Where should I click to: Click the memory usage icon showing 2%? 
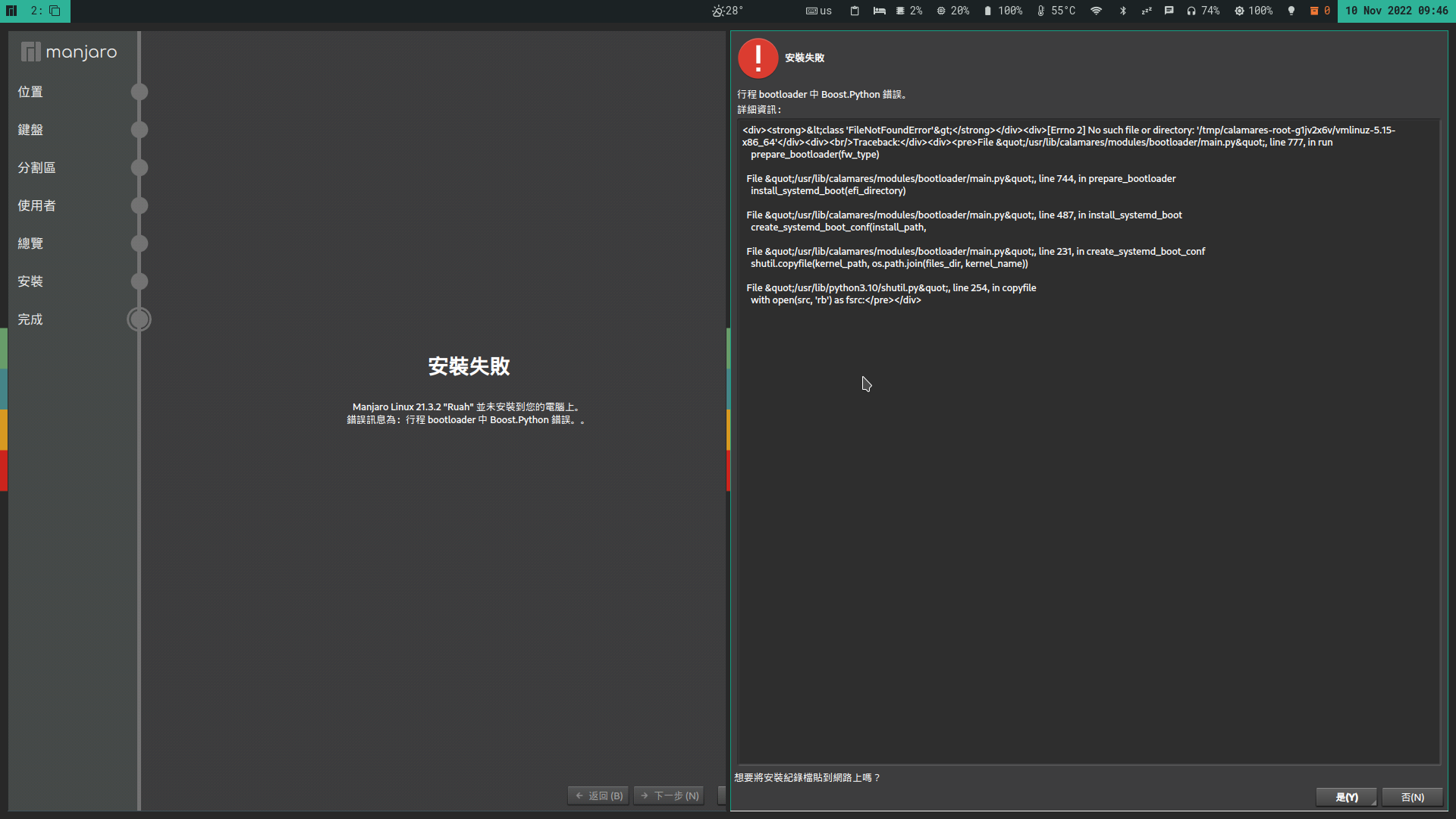[908, 11]
